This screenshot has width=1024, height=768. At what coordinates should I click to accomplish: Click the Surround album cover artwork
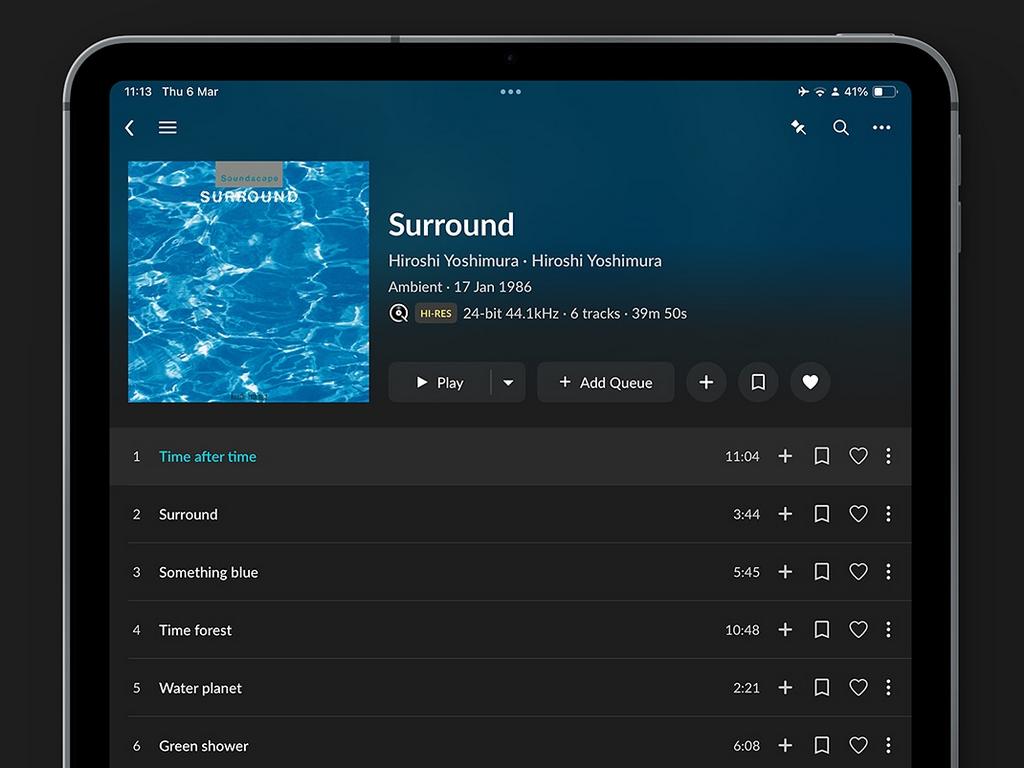(x=248, y=281)
